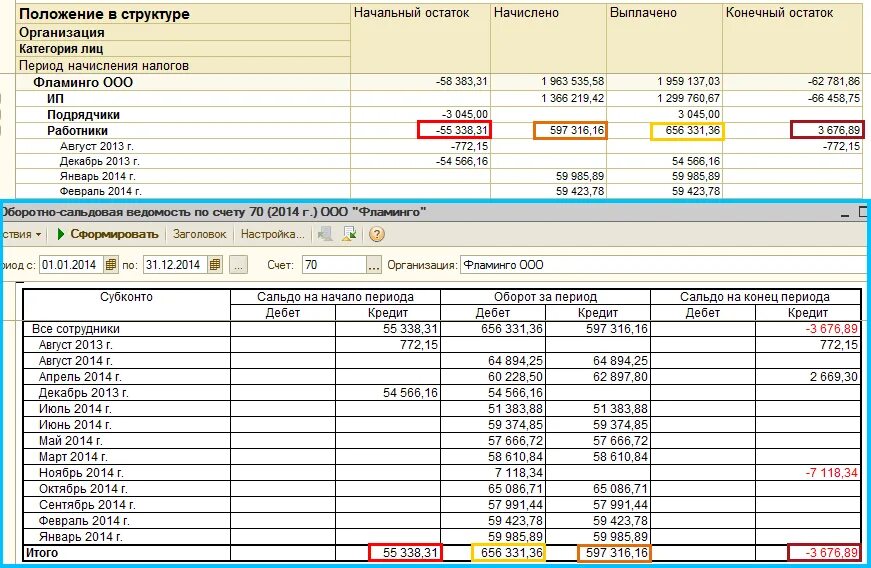Click Декабрь 2013 opening credit 54 566,16 in ведомость
The height and width of the screenshot is (568, 871).
coord(410,393)
